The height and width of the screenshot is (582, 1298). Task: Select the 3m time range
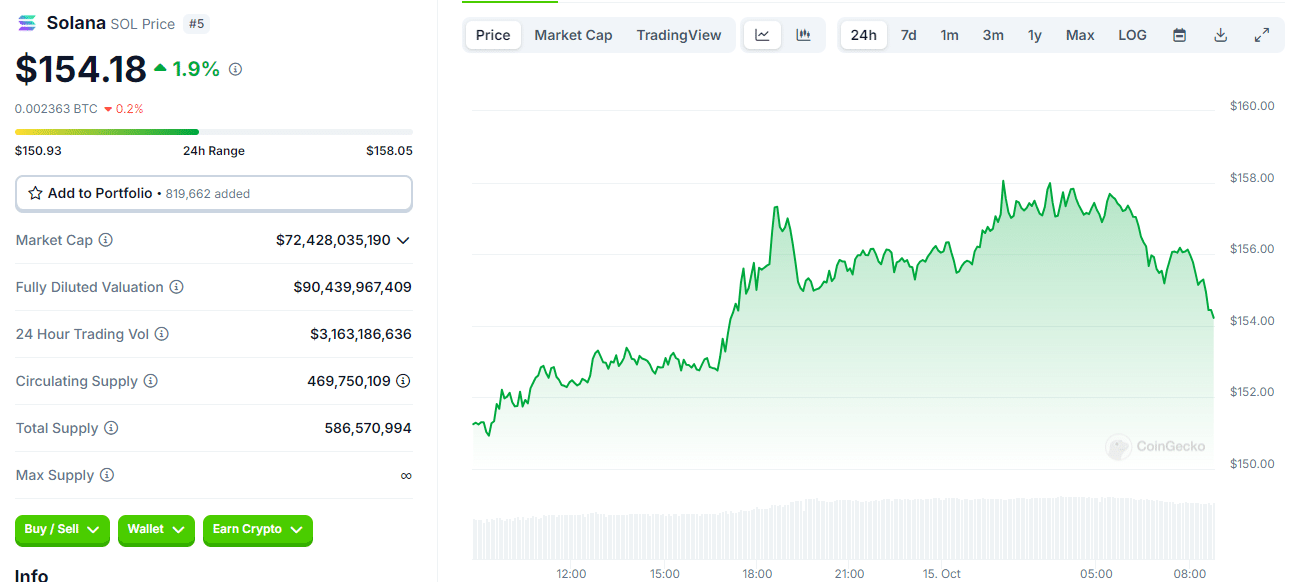(993, 35)
